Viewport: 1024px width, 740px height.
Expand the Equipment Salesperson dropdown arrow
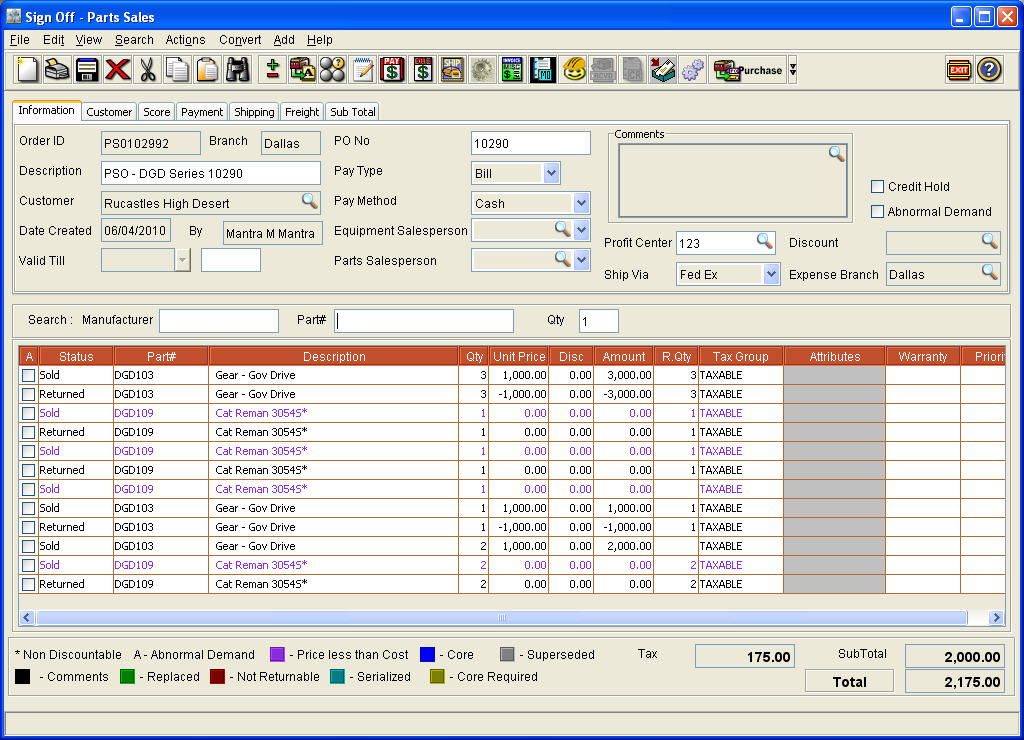(x=581, y=230)
